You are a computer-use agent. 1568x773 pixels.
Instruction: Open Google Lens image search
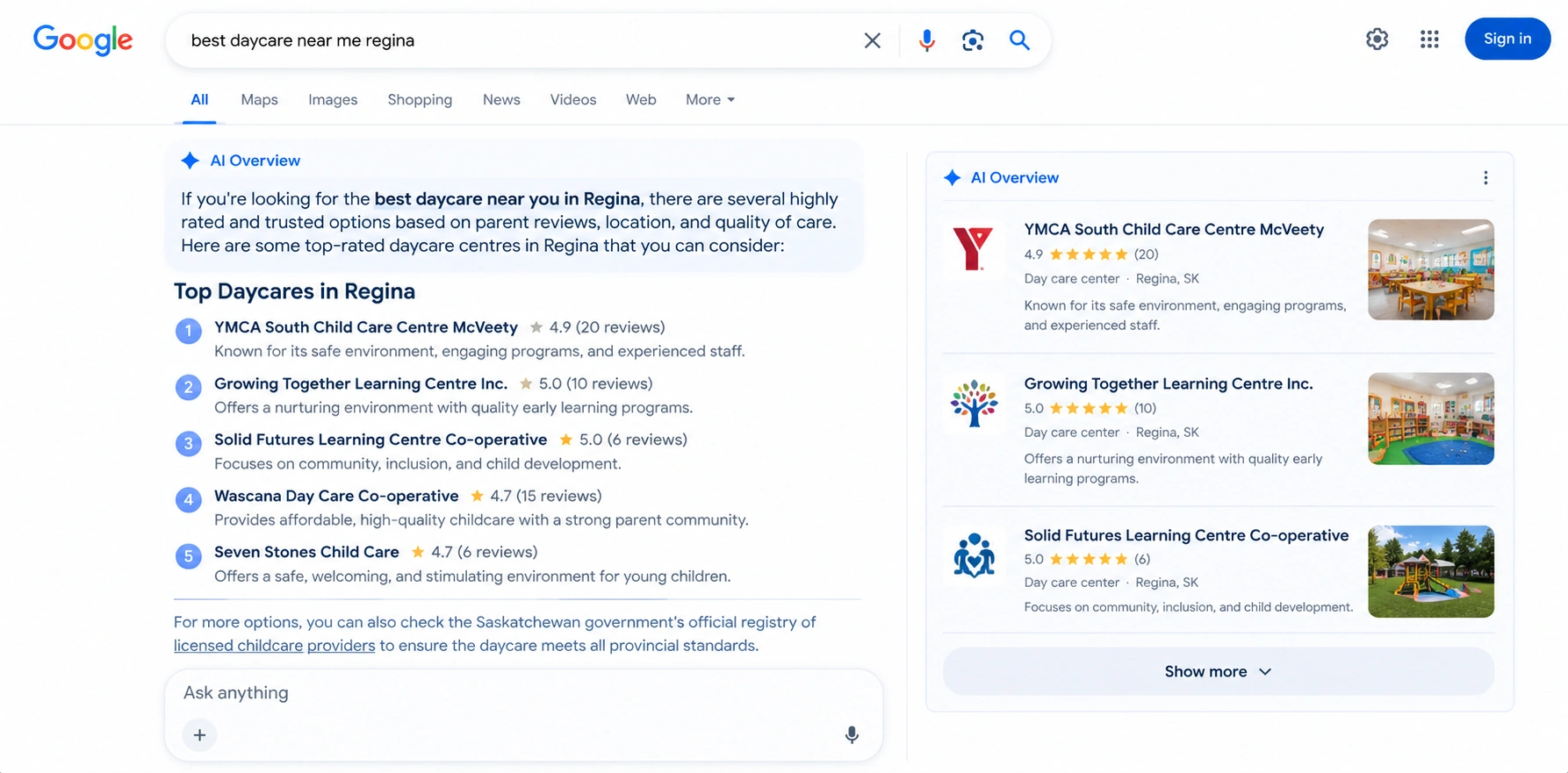pos(973,40)
